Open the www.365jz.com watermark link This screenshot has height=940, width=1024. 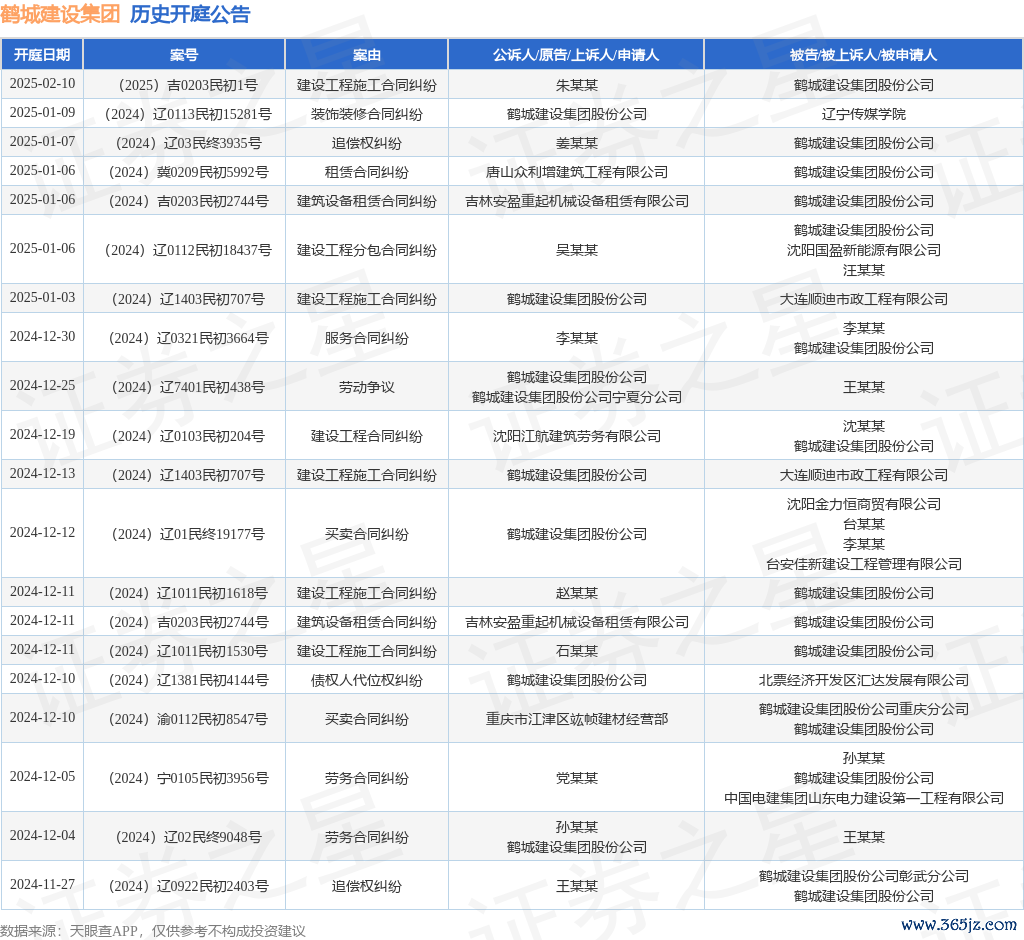coord(959,924)
